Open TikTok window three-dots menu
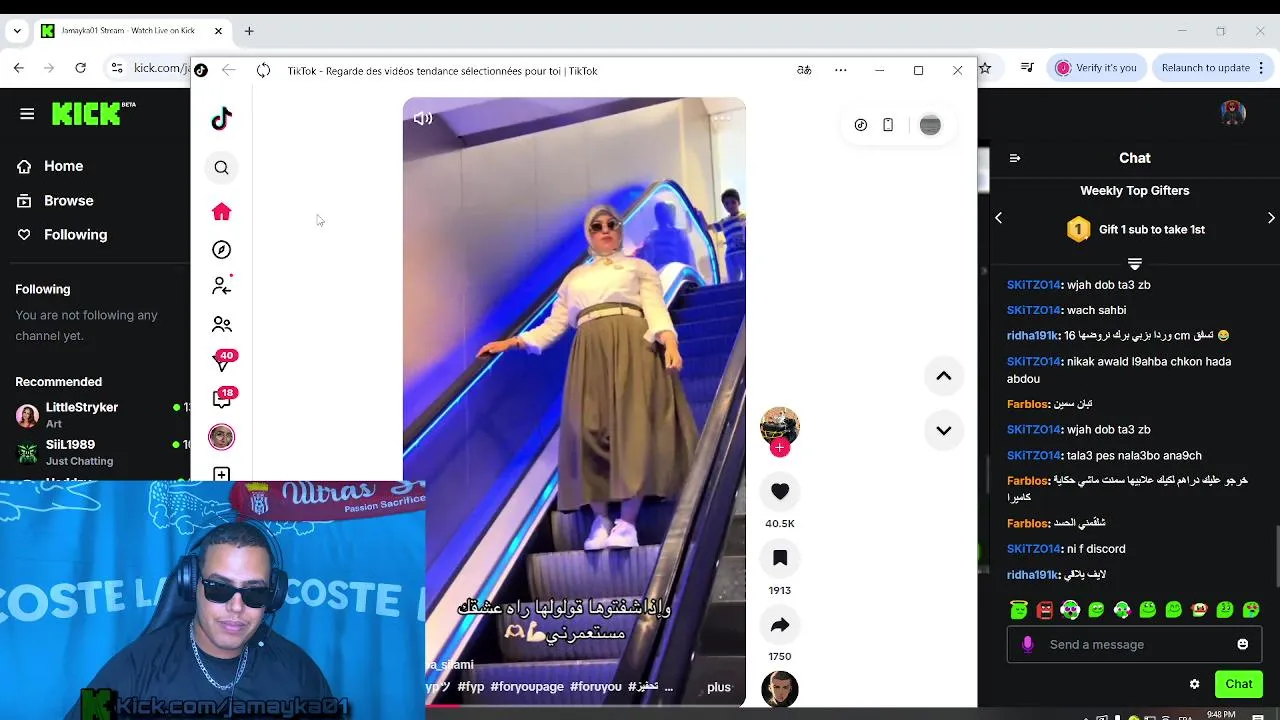The image size is (1280, 720). [x=841, y=70]
